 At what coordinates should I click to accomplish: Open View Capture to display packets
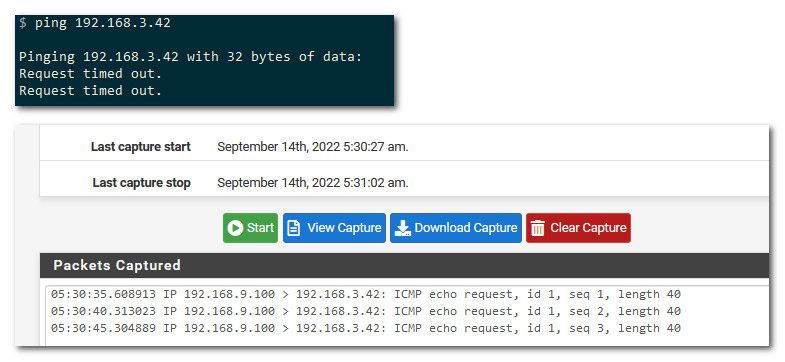[x=334, y=228]
